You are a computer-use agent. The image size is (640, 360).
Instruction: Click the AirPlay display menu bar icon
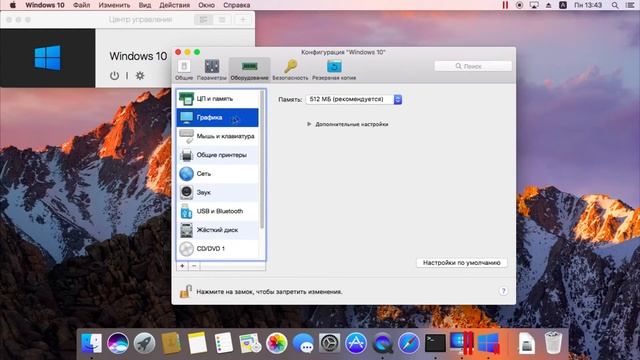[x=534, y=5]
